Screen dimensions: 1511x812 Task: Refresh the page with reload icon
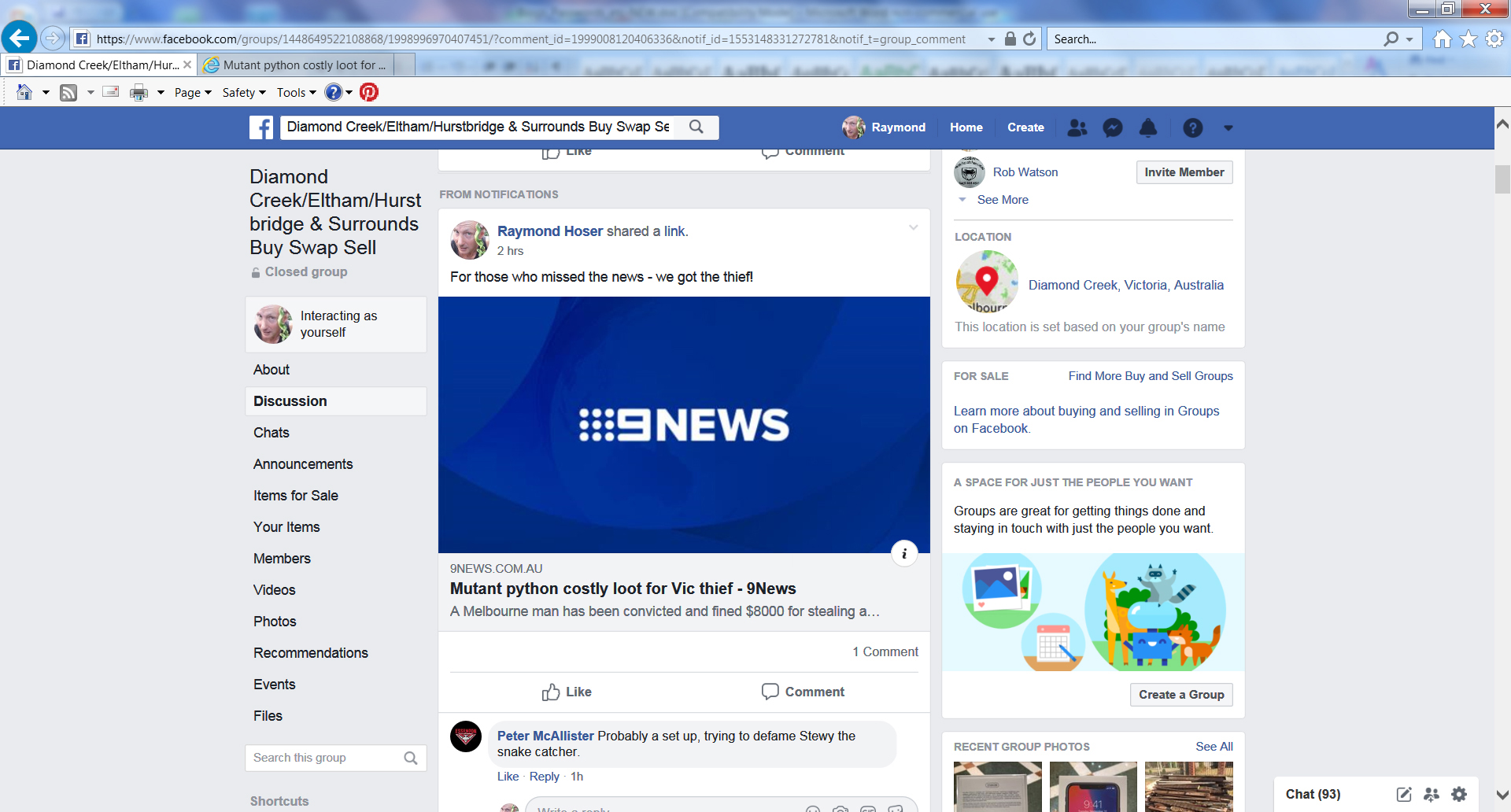(x=1029, y=39)
